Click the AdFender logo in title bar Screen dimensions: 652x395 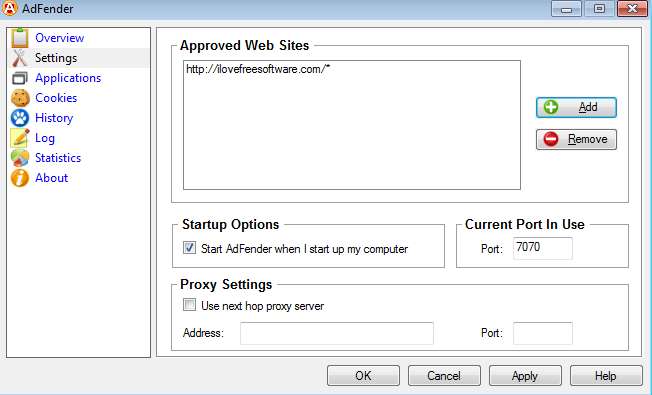click(x=10, y=8)
